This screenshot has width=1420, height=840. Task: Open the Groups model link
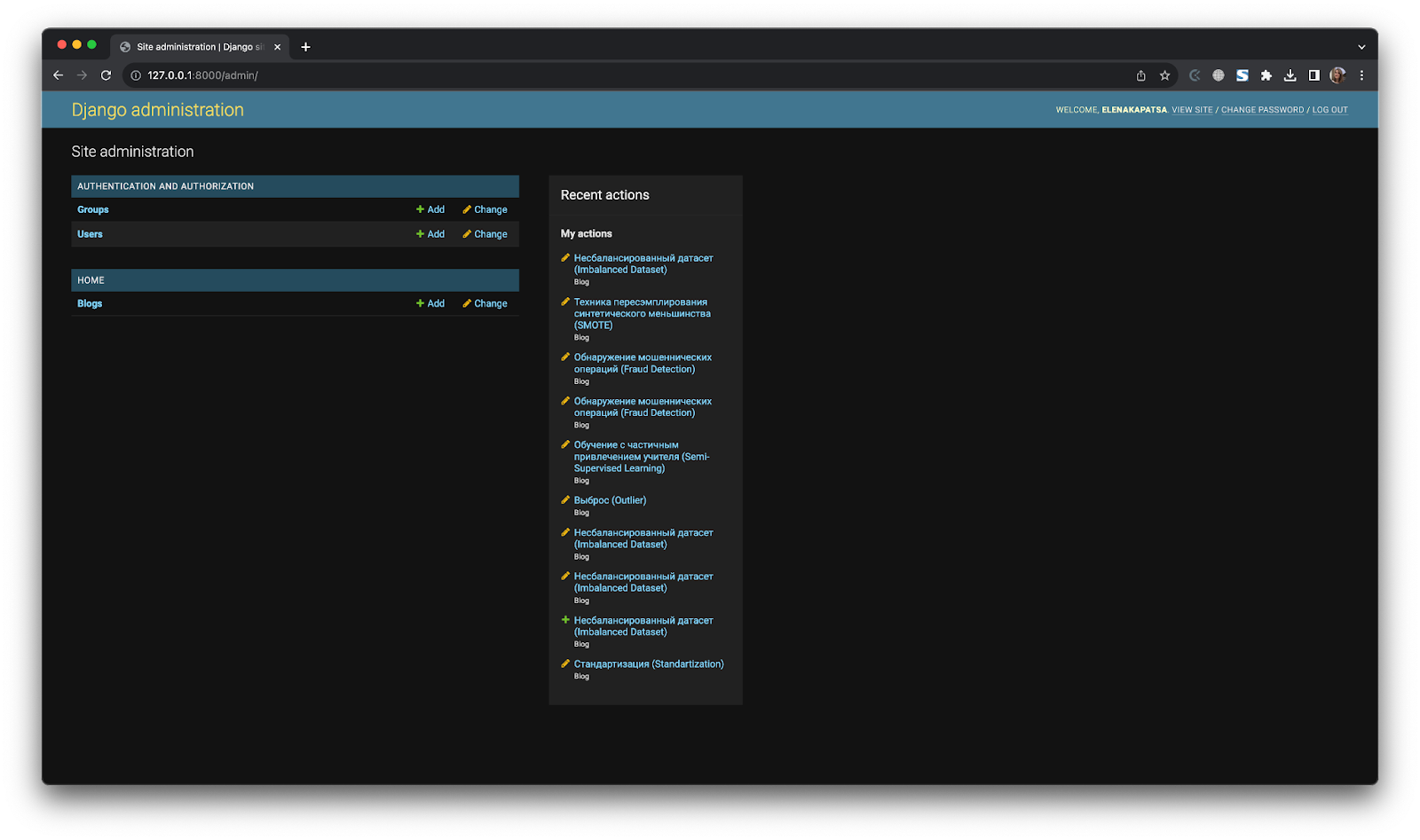click(x=93, y=210)
